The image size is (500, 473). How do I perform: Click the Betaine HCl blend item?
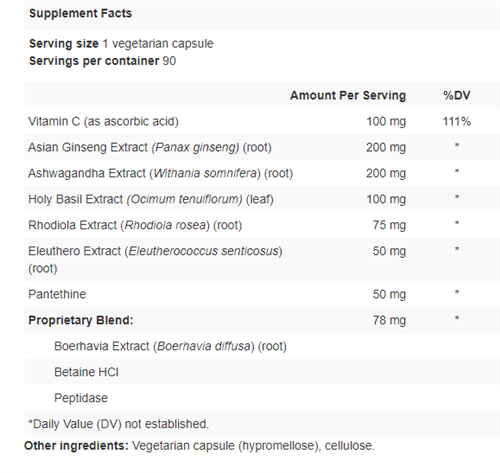[86, 372]
